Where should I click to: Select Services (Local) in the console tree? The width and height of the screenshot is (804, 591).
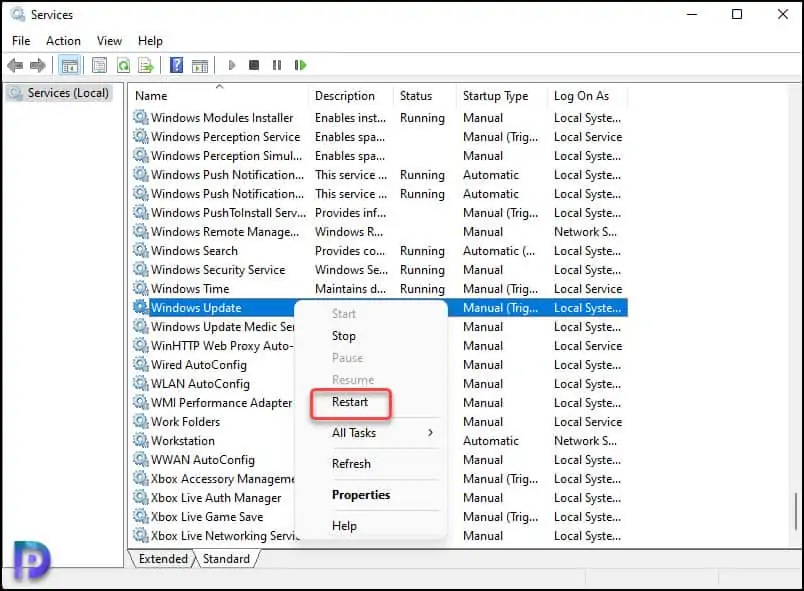tap(59, 93)
